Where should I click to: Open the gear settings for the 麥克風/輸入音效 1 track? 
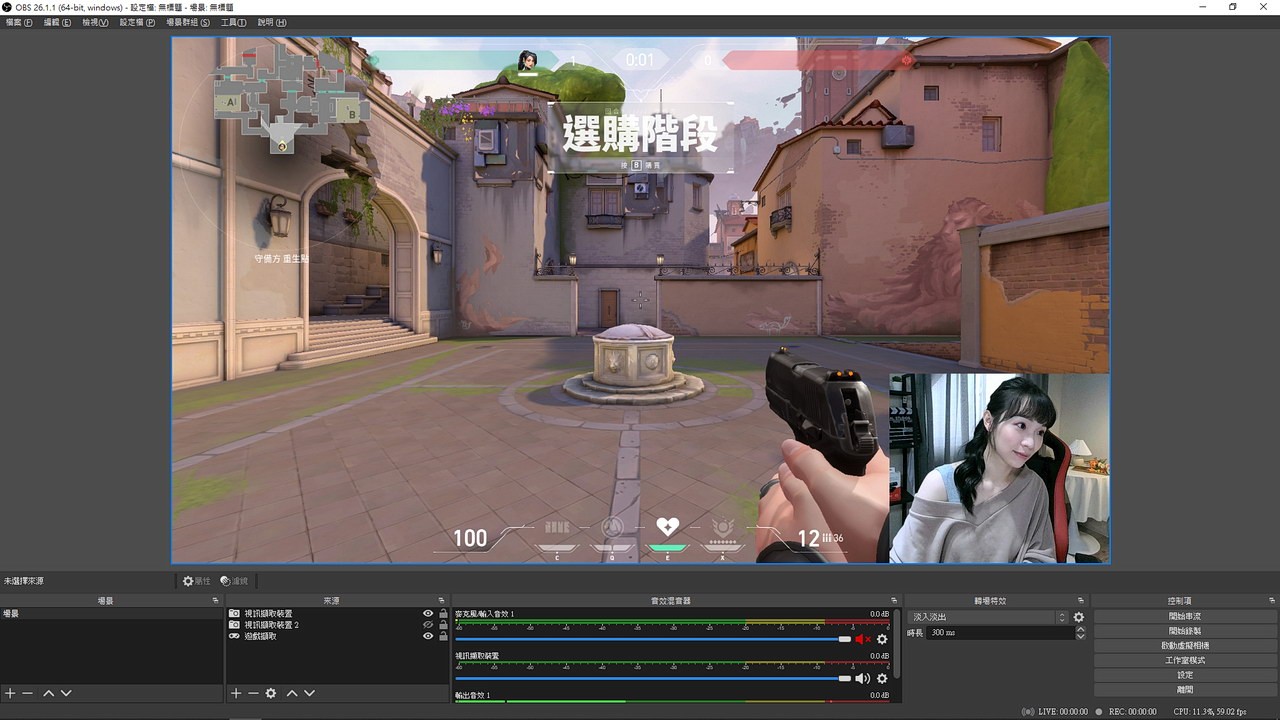882,639
